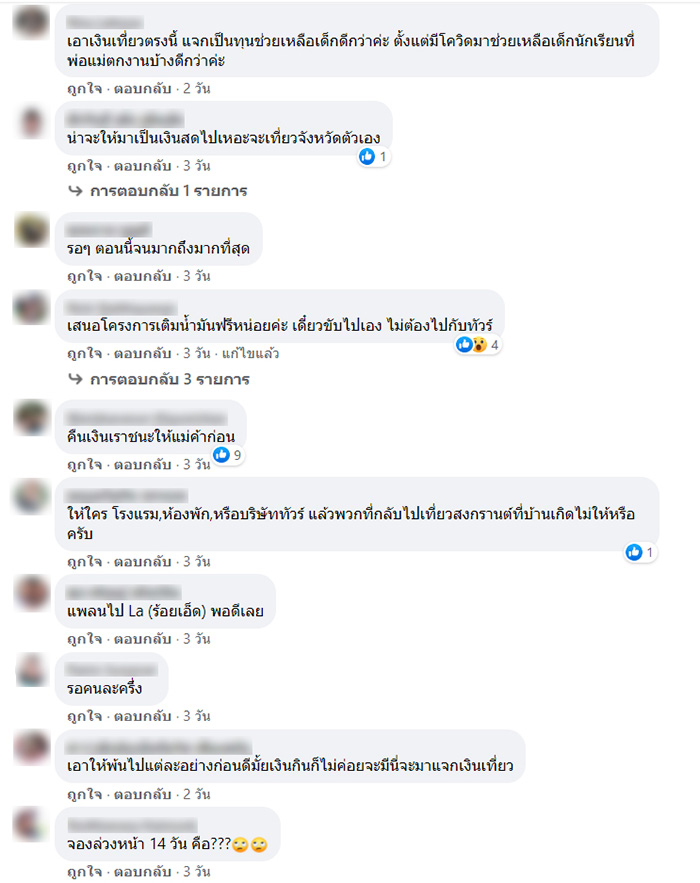This screenshot has height=883, width=700.
Task: Reply to the 'คืนเงินเราชนะ' comment
Action: (x=142, y=464)
